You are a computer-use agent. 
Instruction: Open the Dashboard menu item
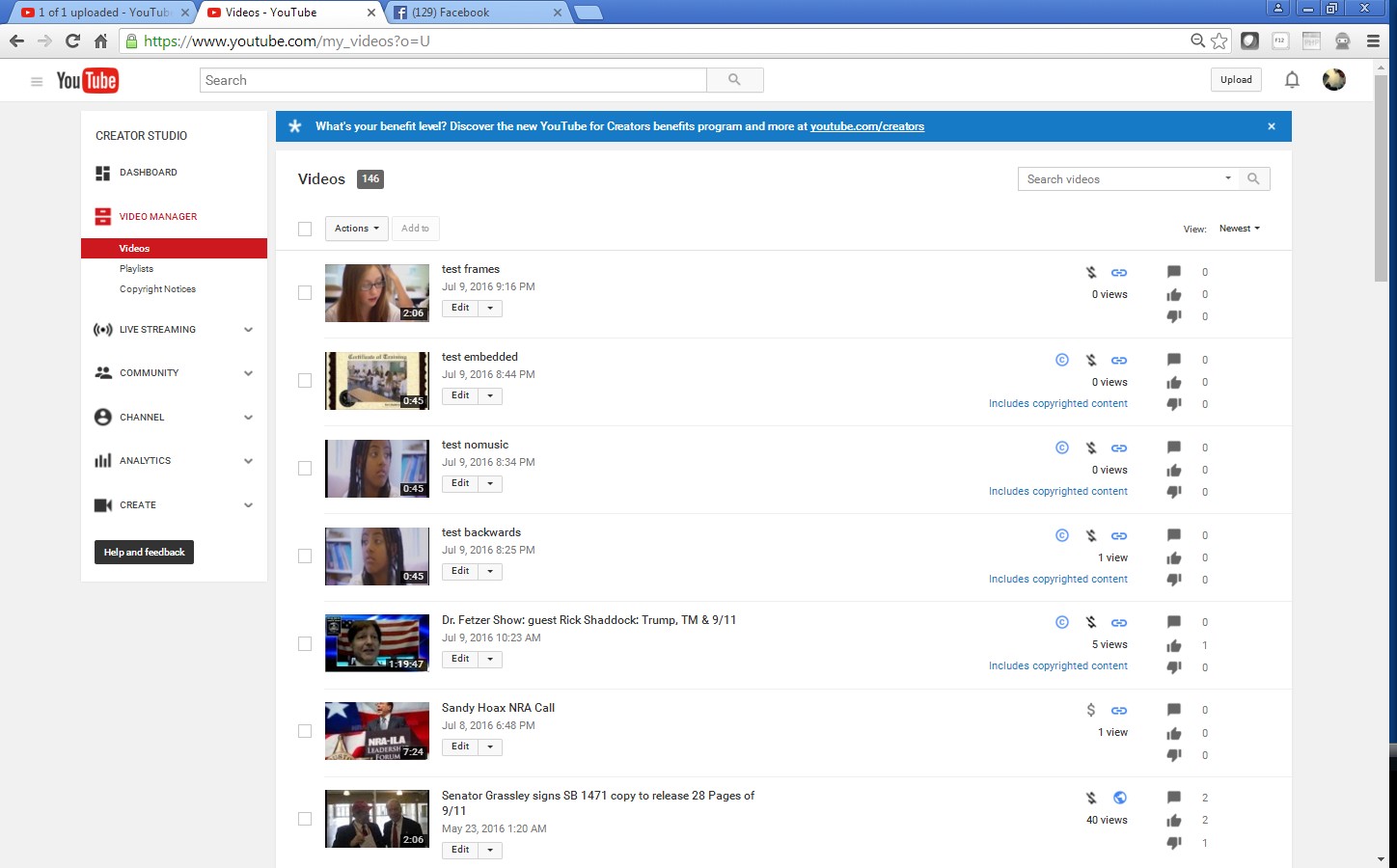[x=148, y=173]
